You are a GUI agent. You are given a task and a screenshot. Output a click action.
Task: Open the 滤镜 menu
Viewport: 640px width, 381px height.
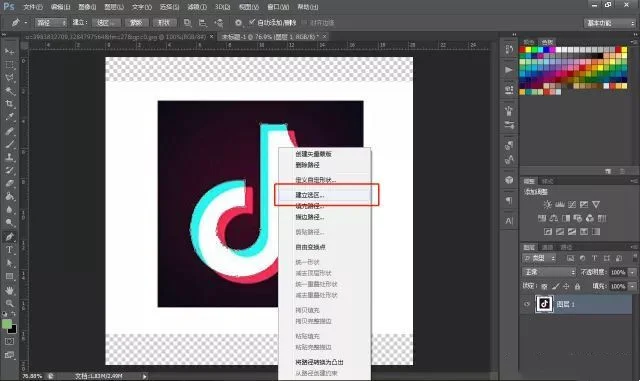pyautogui.click(x=197, y=7)
